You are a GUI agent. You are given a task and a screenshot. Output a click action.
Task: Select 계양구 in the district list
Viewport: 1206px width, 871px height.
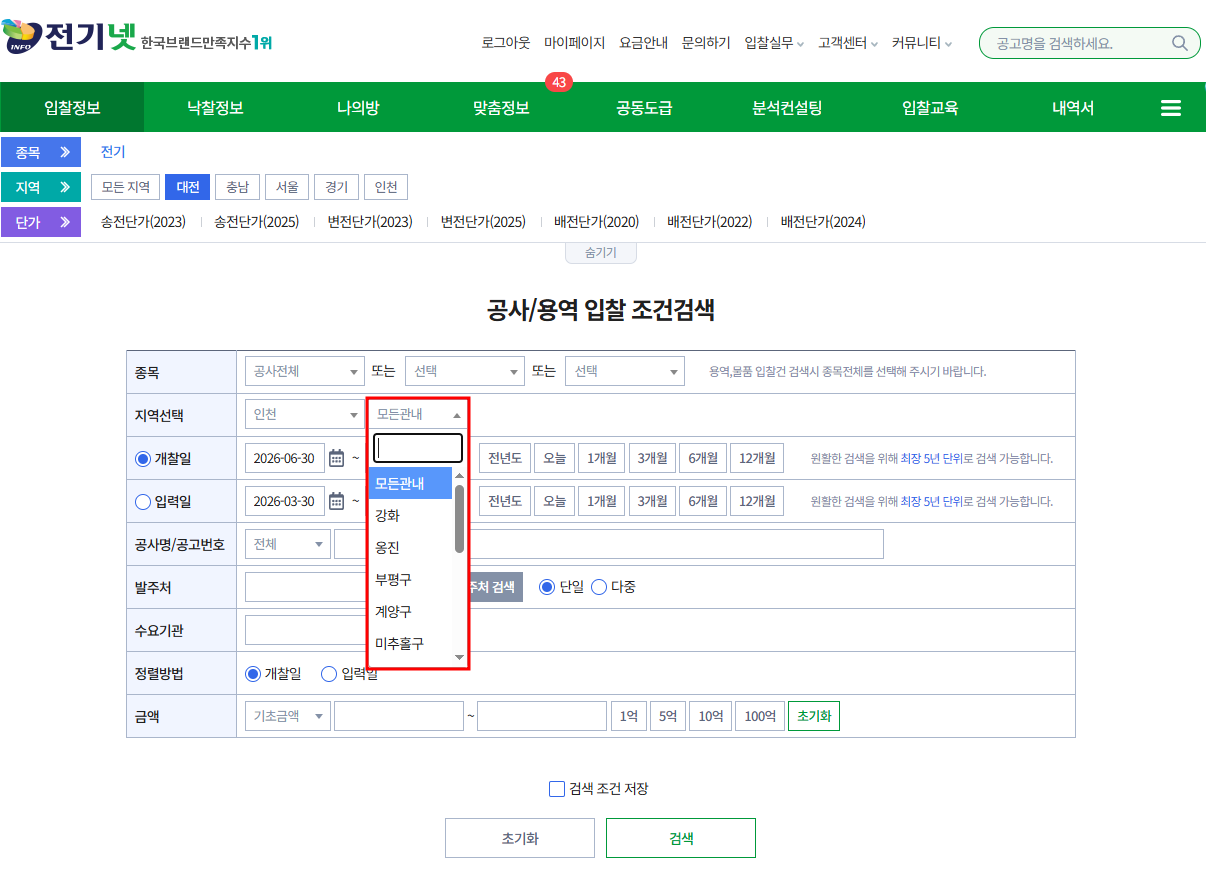click(x=411, y=611)
